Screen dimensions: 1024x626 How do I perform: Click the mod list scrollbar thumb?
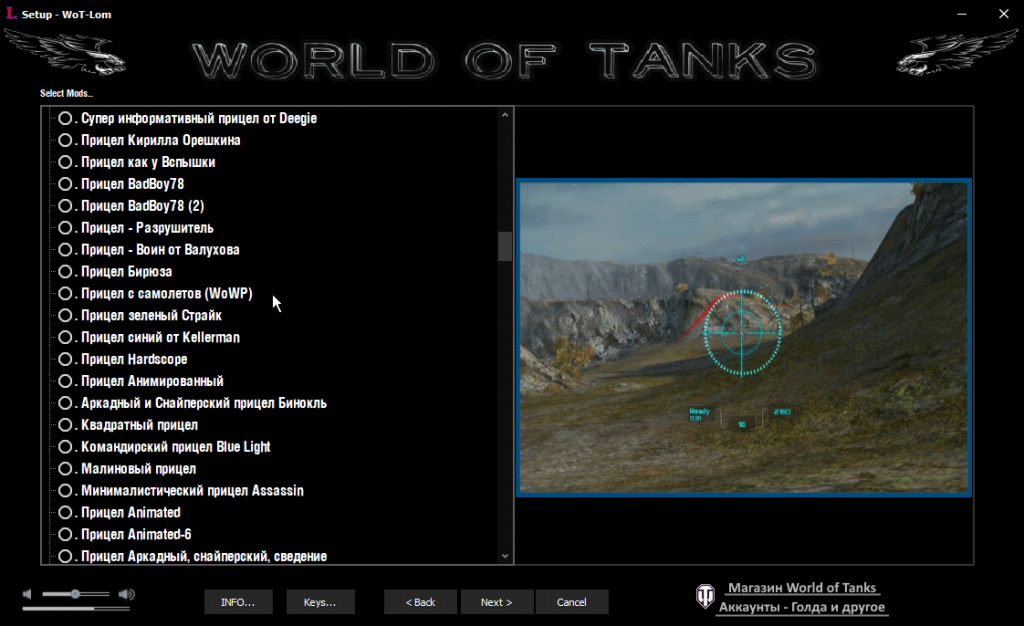(x=505, y=247)
